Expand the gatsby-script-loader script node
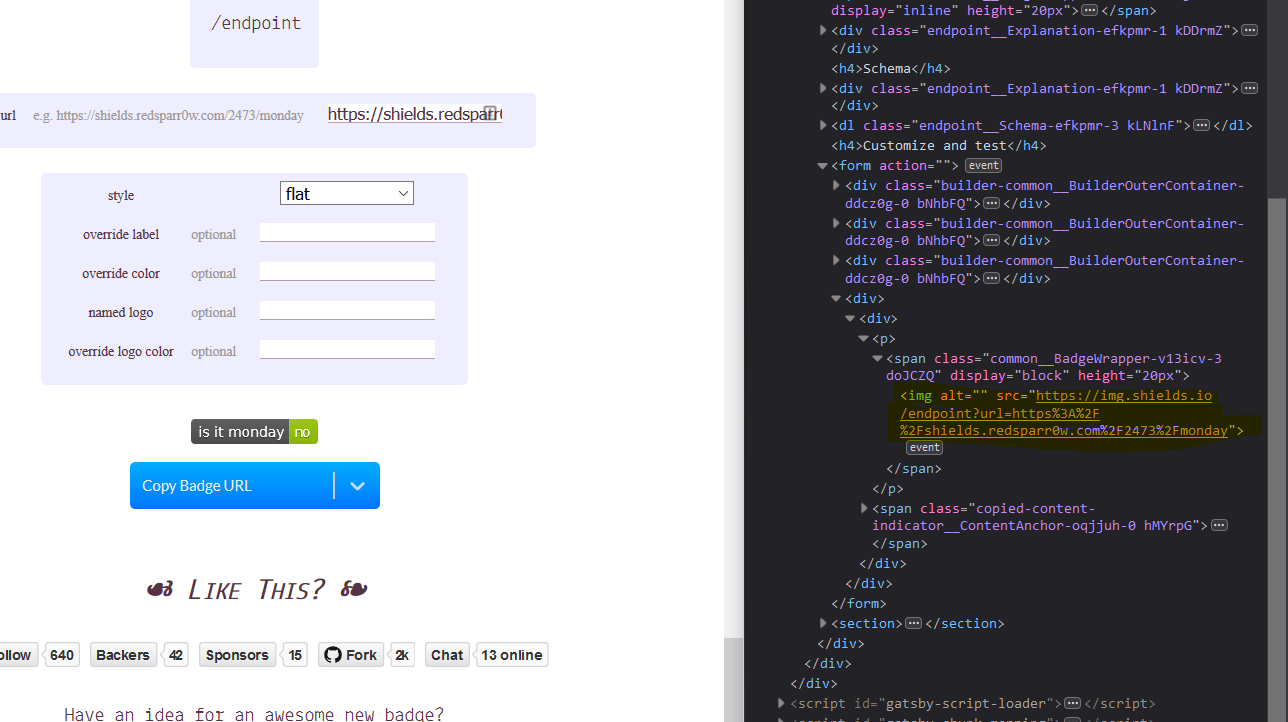This screenshot has height=722, width=1288. (782, 703)
